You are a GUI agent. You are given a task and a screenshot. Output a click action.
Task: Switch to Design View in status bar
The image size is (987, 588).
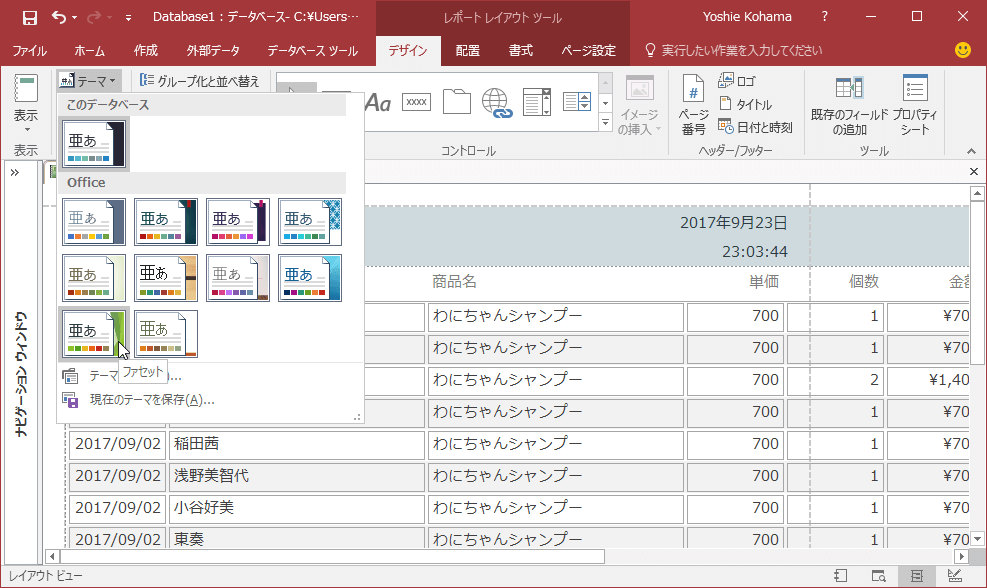pyautogui.click(x=953, y=576)
